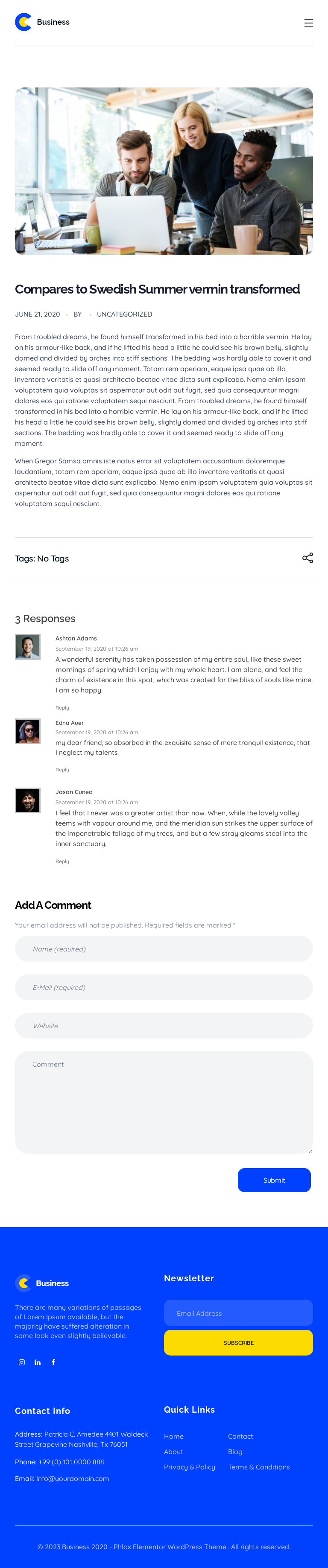The image size is (328, 1568).
Task: Open the Instagram icon in footer
Action: point(22,1362)
